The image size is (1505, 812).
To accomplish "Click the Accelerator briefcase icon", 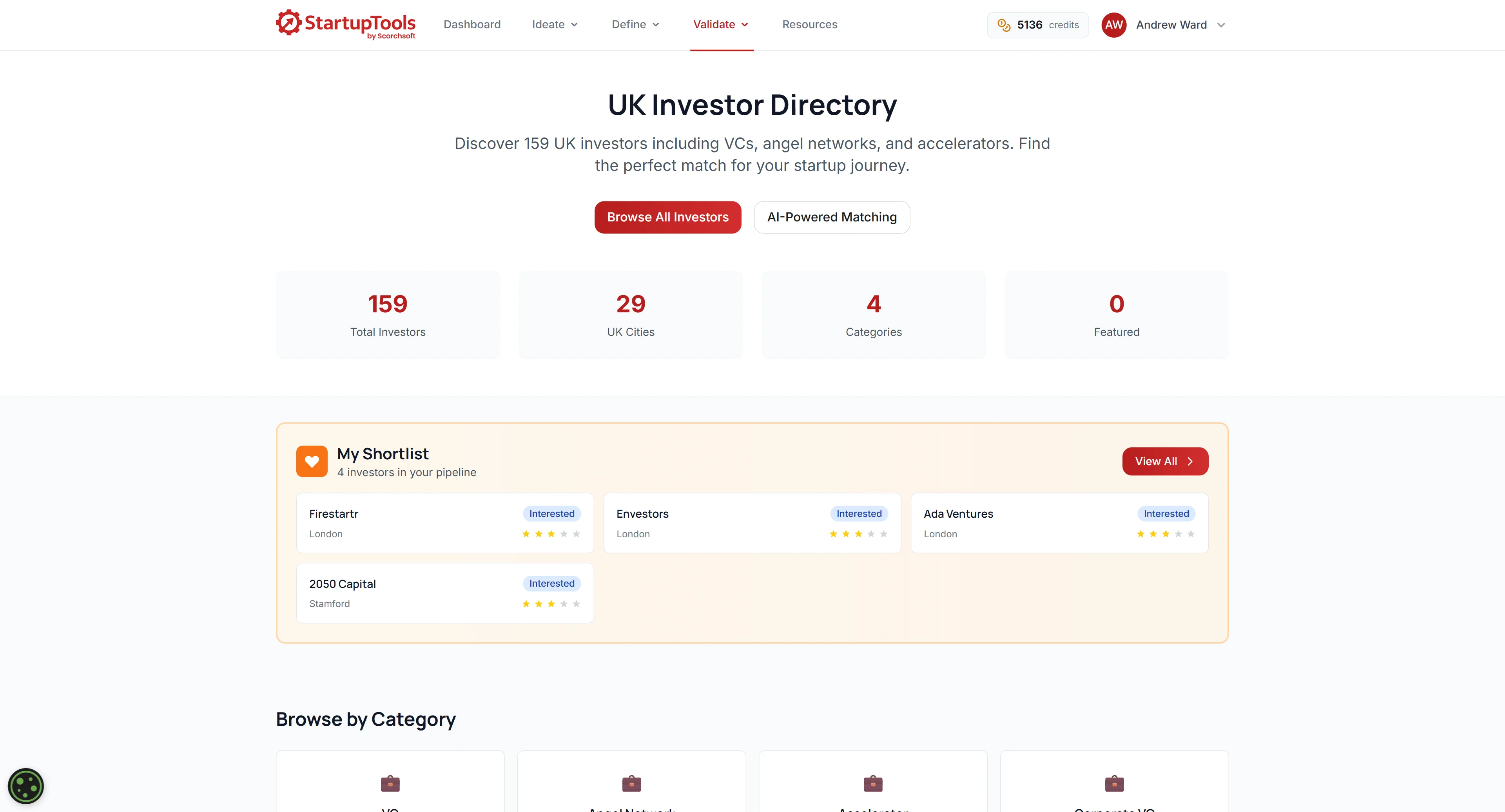I will click(873, 783).
